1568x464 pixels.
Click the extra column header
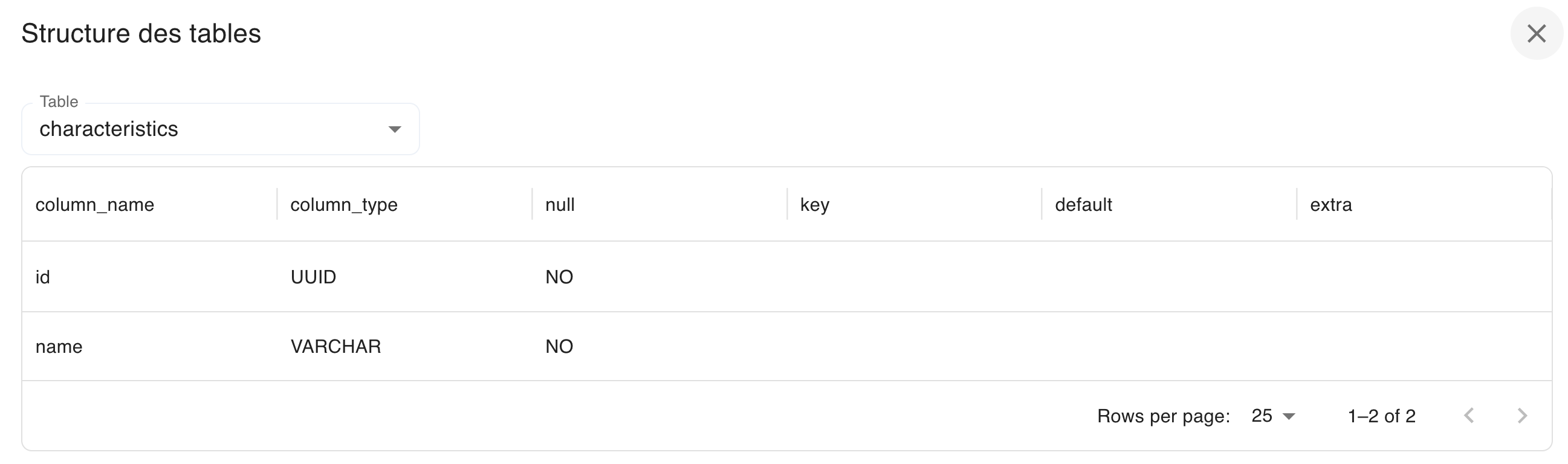[x=1330, y=205]
